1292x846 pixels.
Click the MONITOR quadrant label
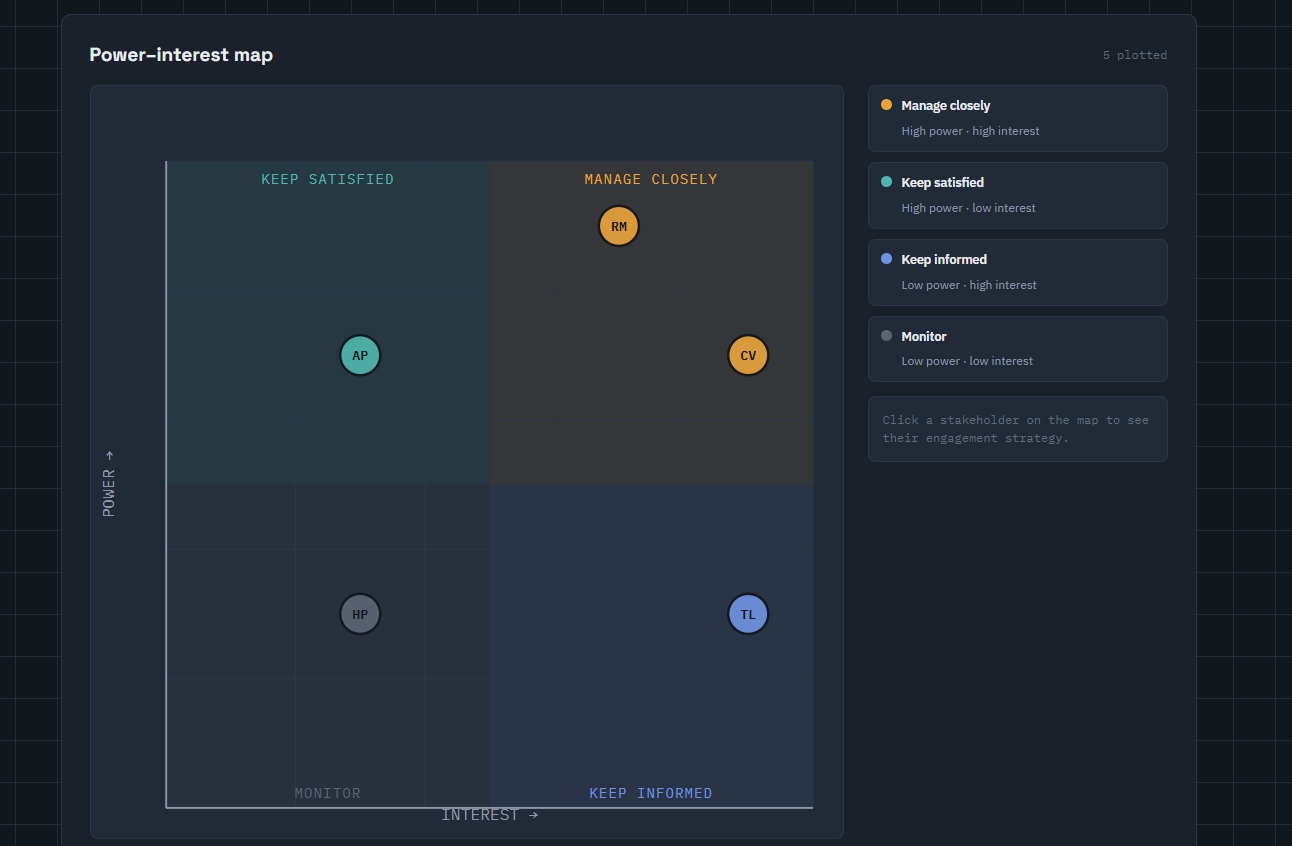(328, 794)
